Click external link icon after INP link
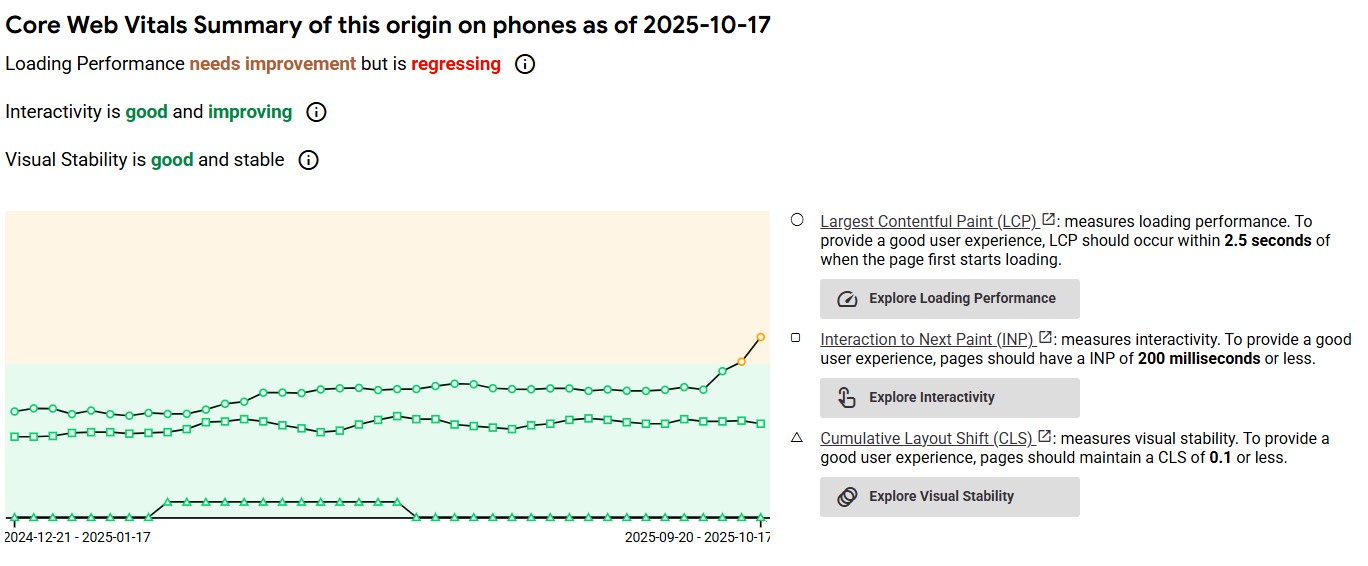This screenshot has width=1368, height=566. click(1045, 338)
